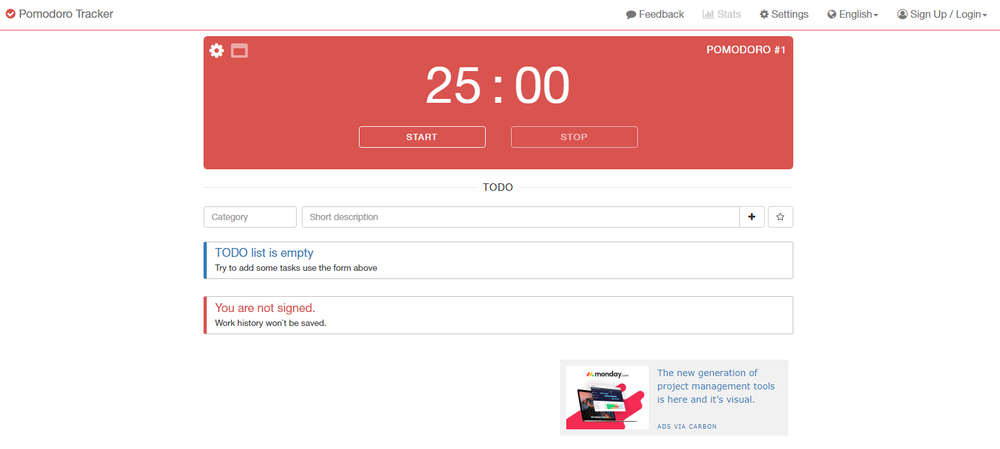Click the STOP button
The image size is (1000, 449).
574,137
